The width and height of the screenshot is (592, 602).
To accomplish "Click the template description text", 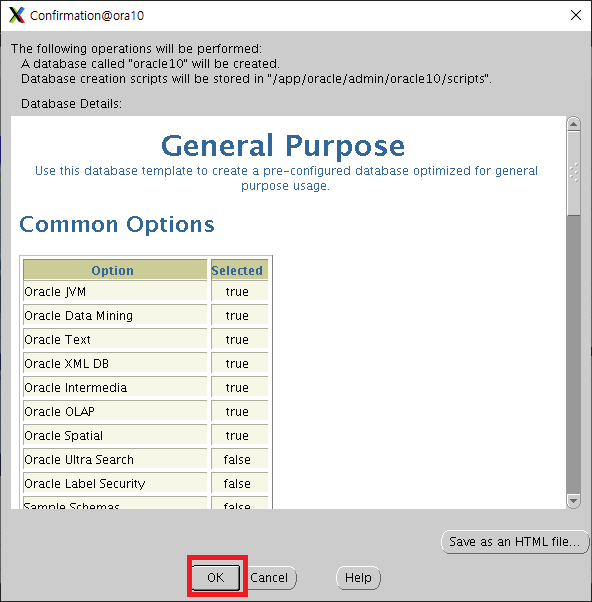I will (286, 178).
